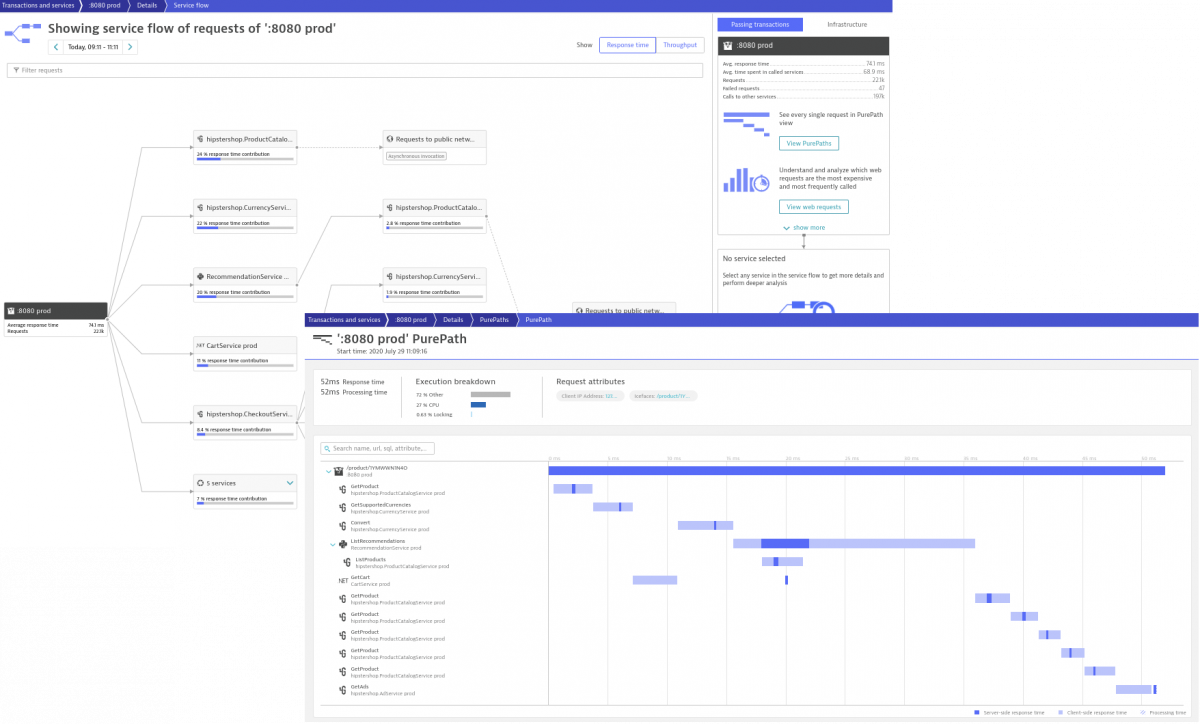Screen dimensions: 1200x724
Task: Click the Processing time color swatch in the legend
Action: pyautogui.click(x=1142, y=711)
